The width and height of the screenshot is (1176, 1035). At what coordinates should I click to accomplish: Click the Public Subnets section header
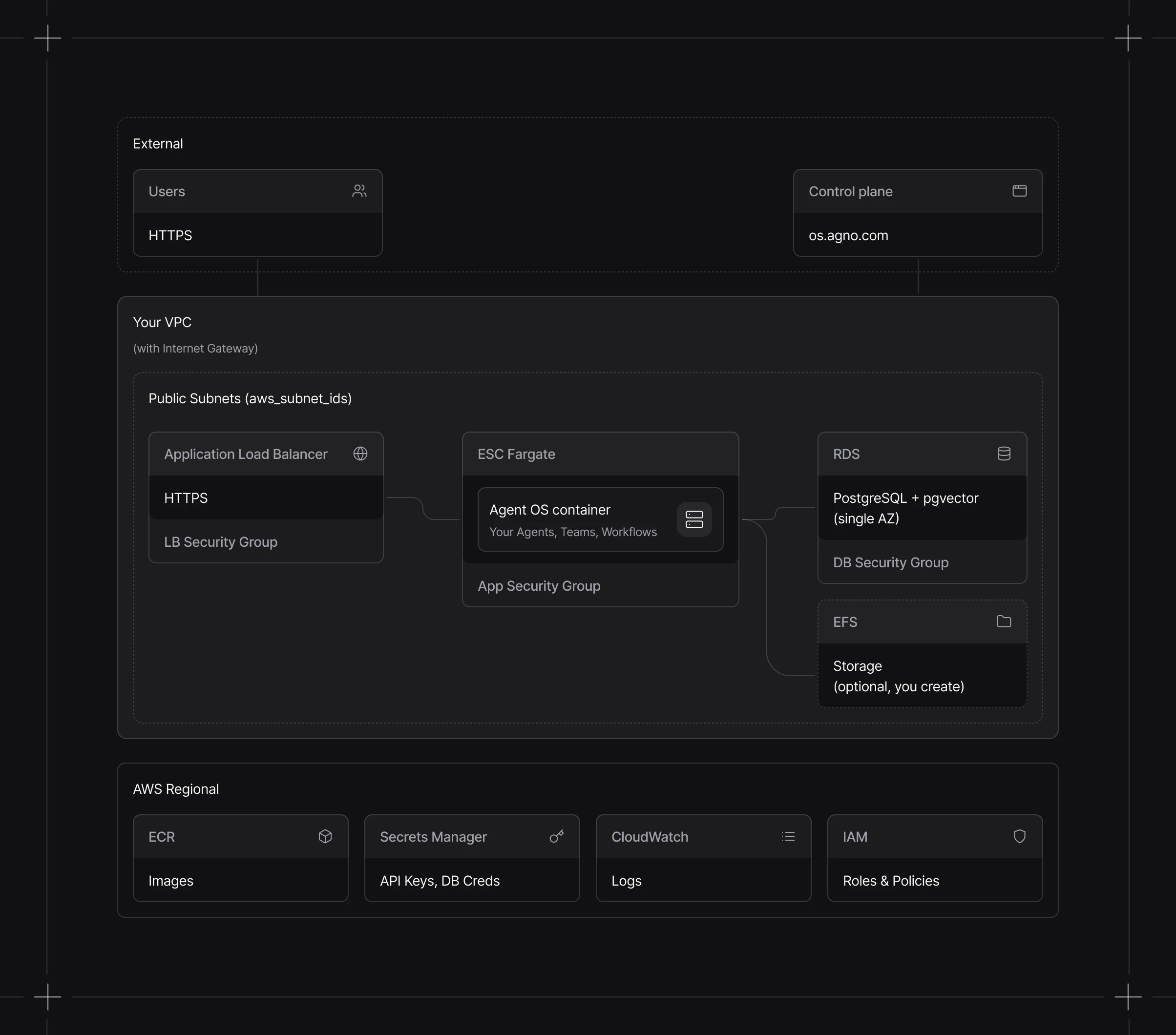pyautogui.click(x=250, y=398)
